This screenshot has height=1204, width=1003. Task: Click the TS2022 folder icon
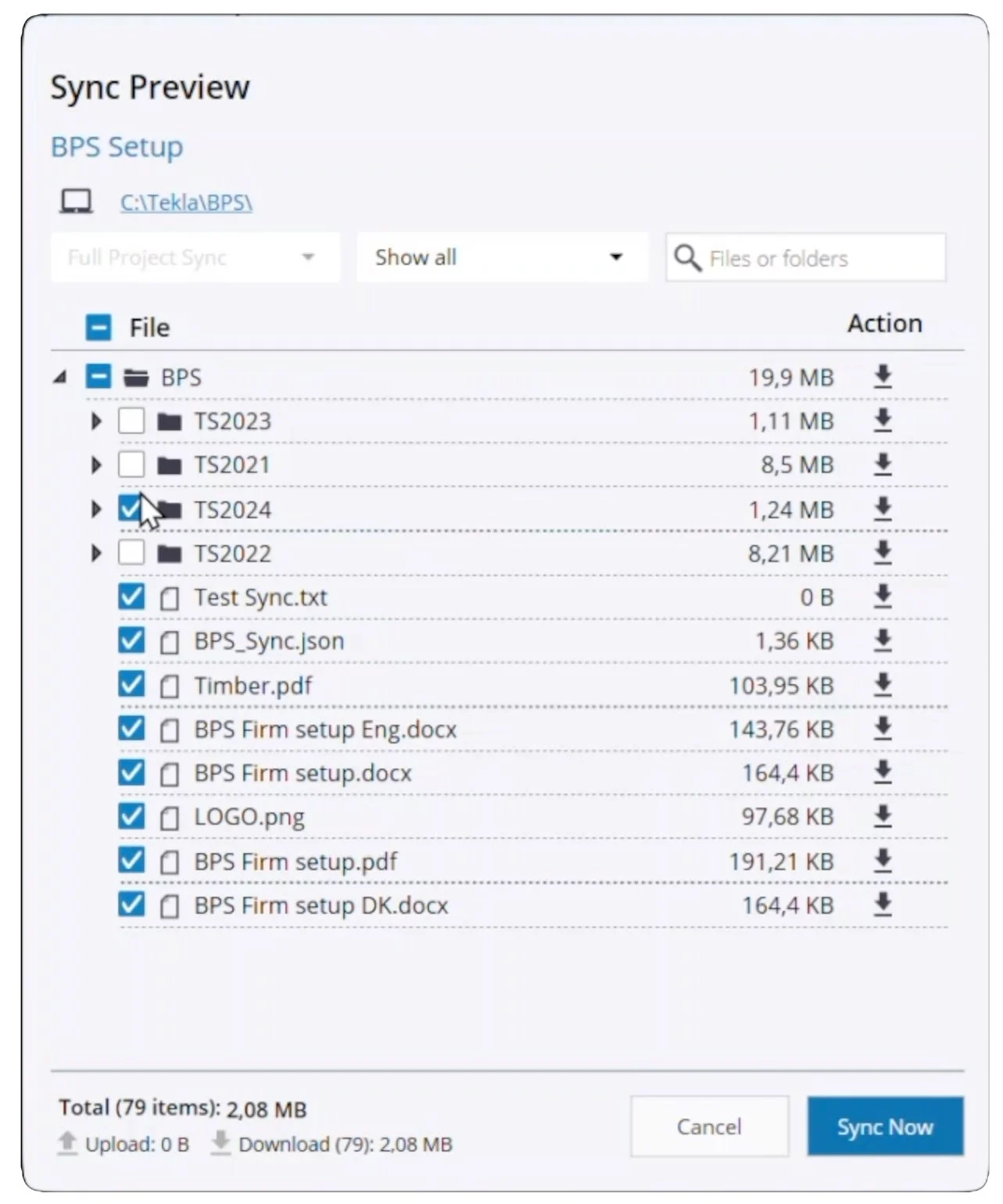169,554
